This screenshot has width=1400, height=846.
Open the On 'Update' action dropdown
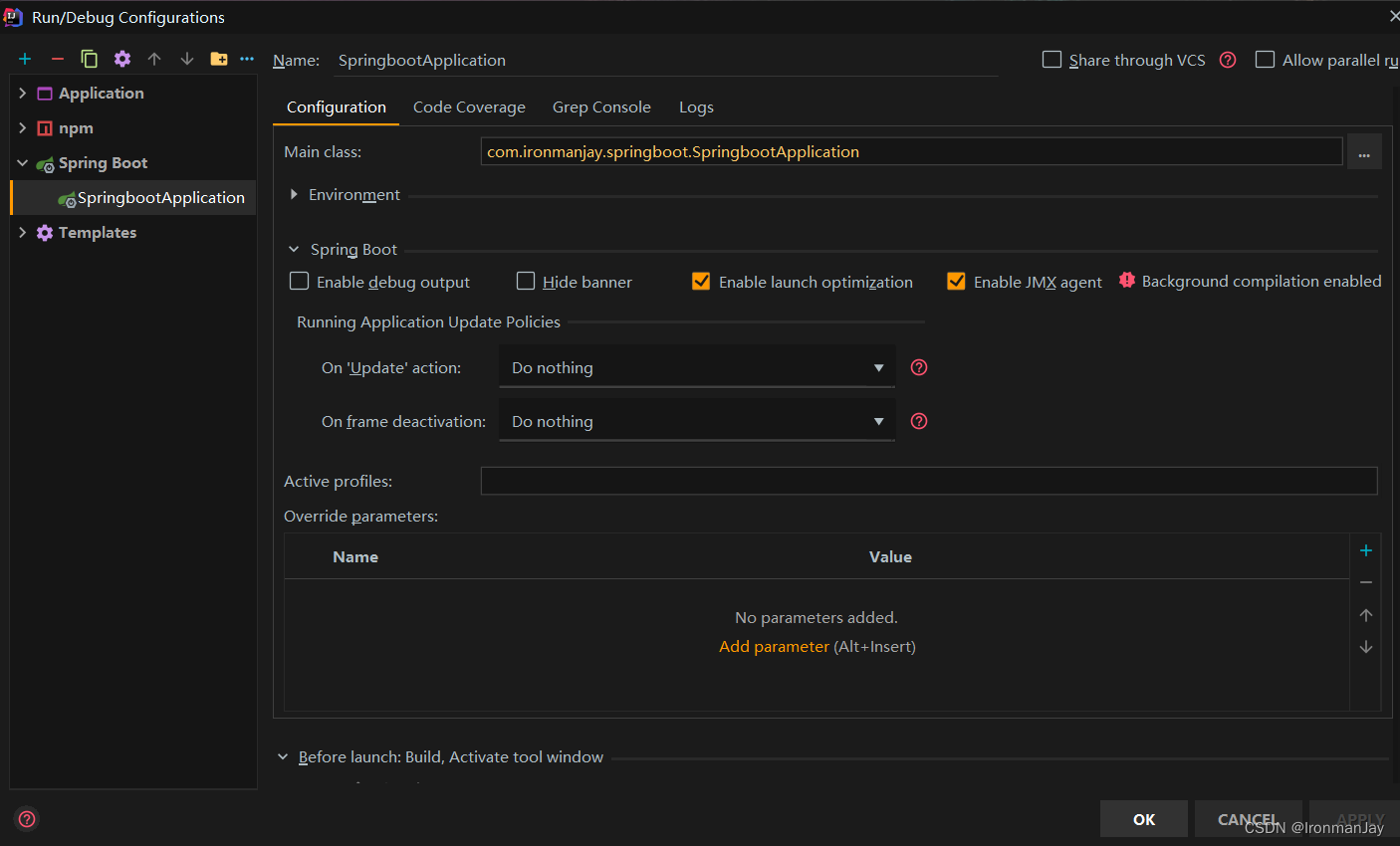pos(697,367)
